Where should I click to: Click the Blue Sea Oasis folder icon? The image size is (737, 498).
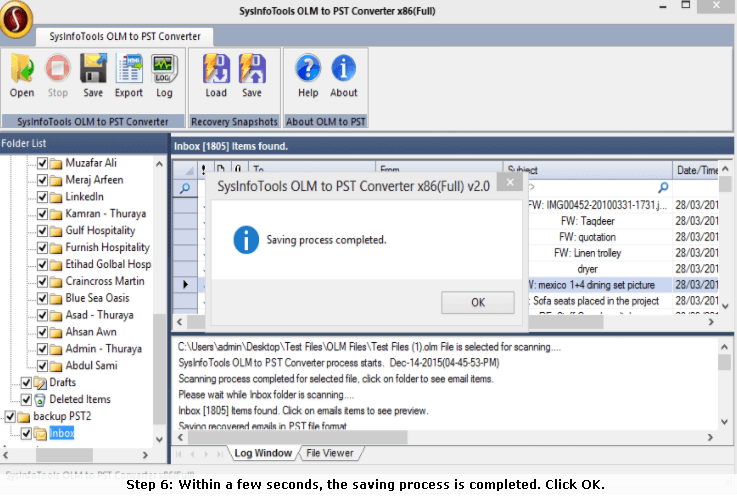tap(56, 299)
